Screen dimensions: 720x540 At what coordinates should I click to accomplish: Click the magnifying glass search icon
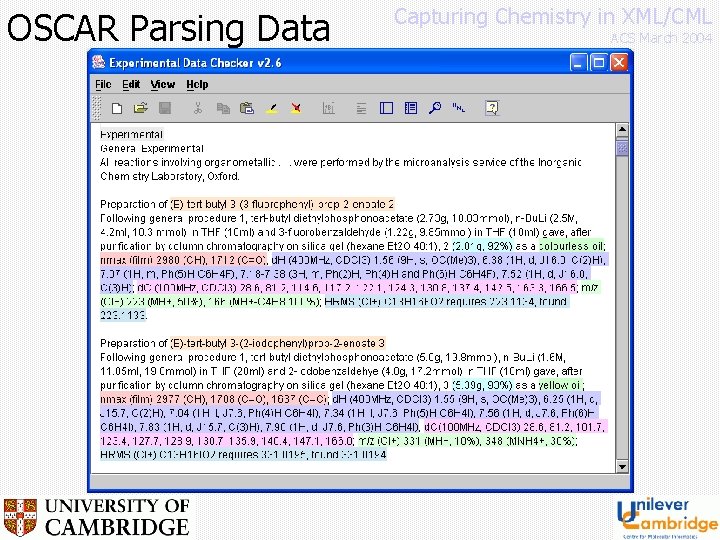tap(434, 108)
